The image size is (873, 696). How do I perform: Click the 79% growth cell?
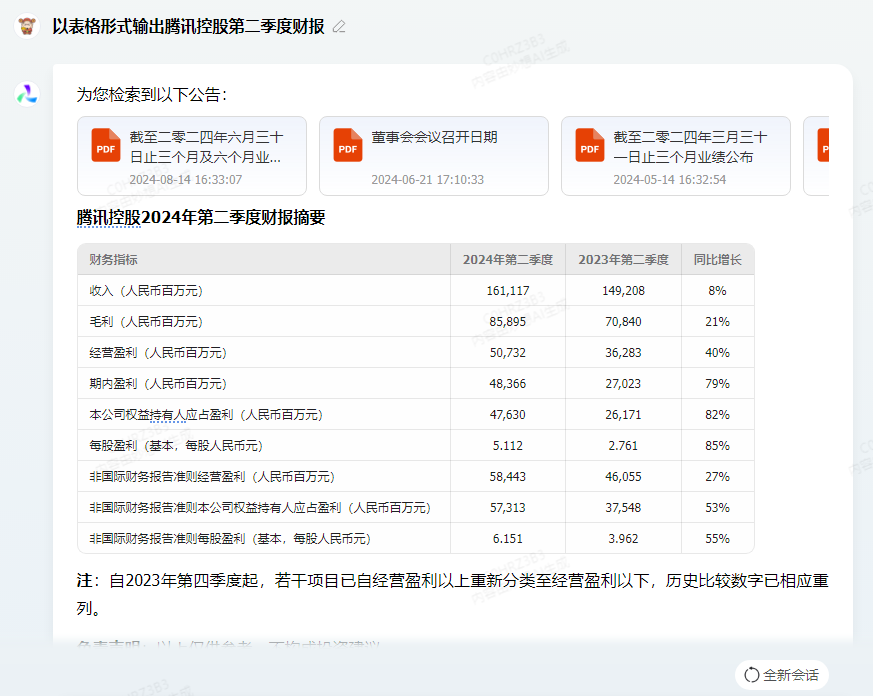[x=717, y=384]
